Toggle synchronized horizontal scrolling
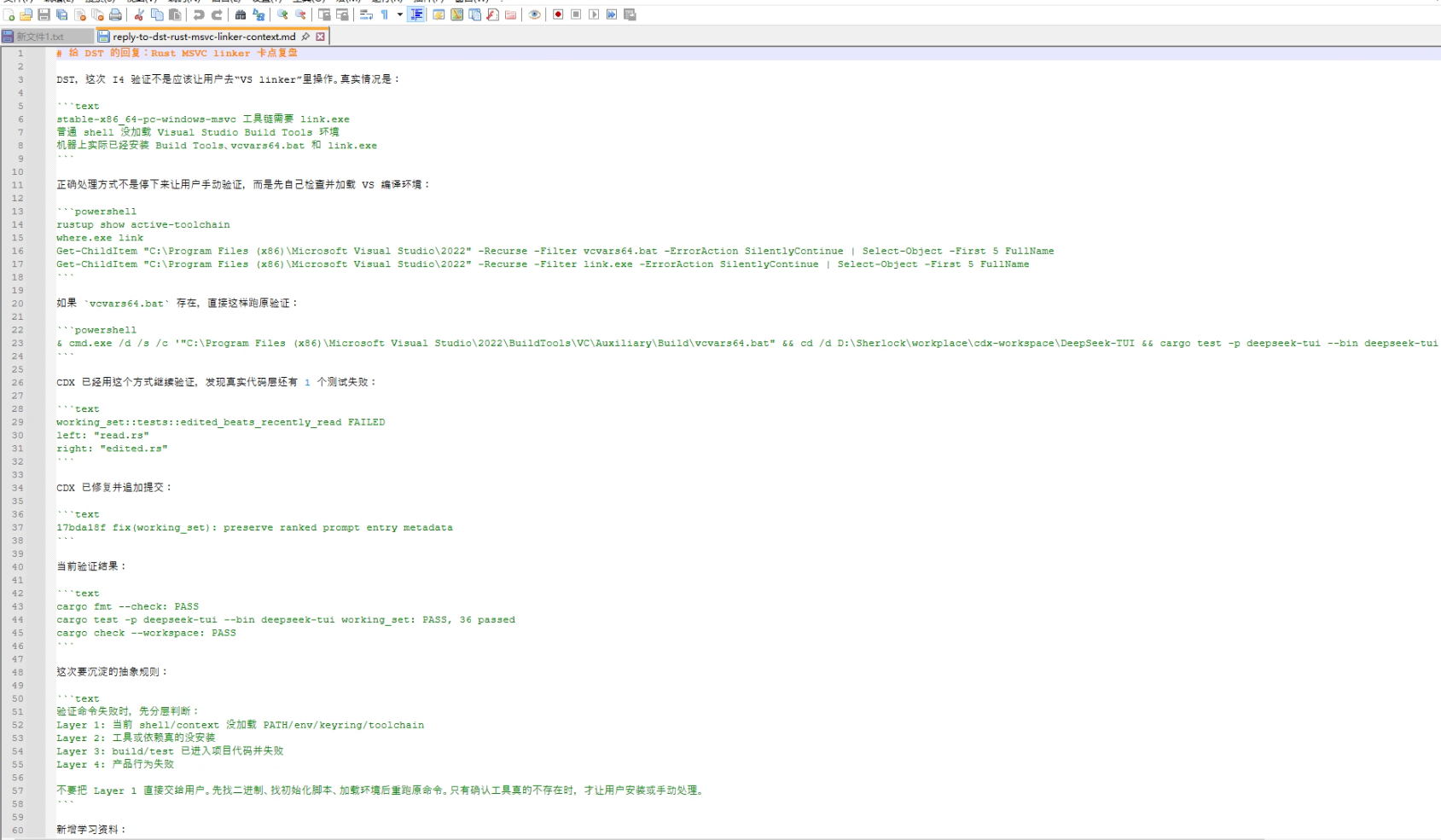Screen dimensions: 1441x840 [342, 14]
